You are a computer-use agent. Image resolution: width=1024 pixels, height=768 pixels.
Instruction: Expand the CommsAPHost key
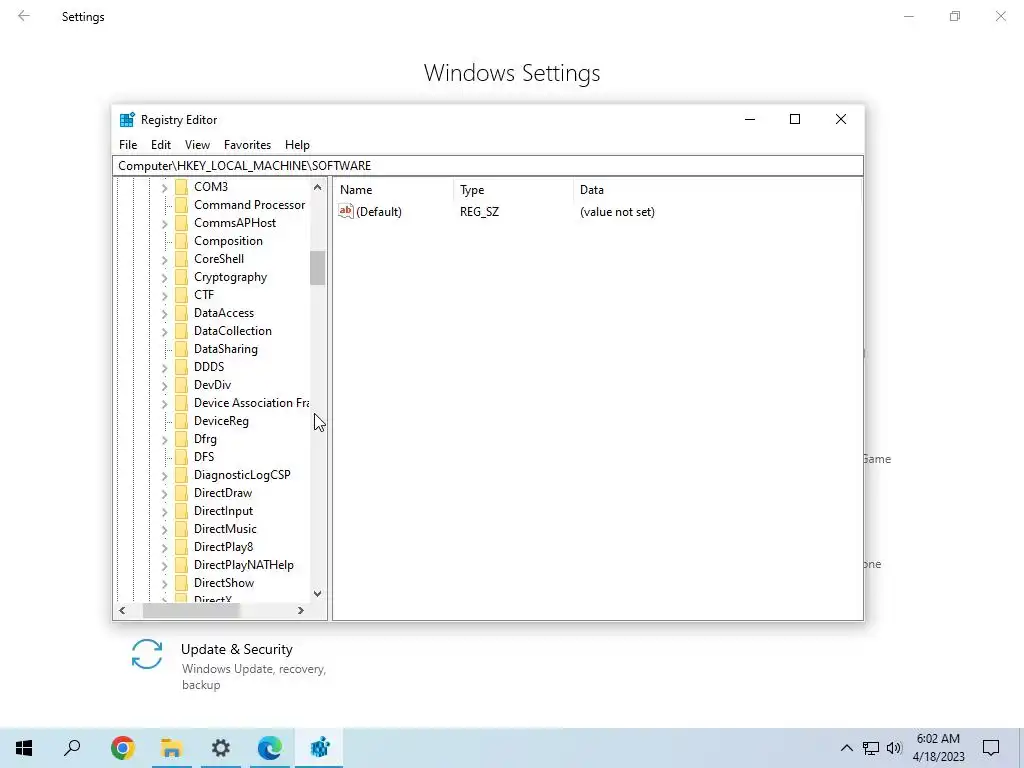coord(165,223)
